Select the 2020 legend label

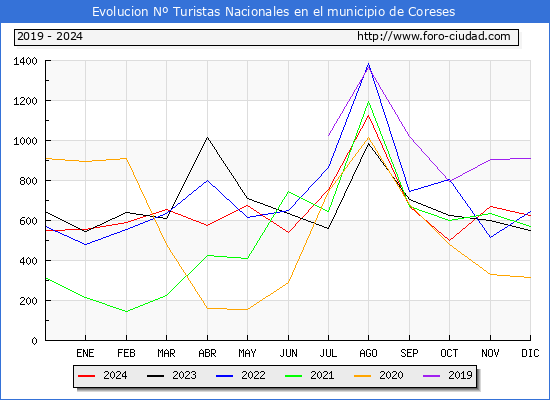(x=391, y=375)
